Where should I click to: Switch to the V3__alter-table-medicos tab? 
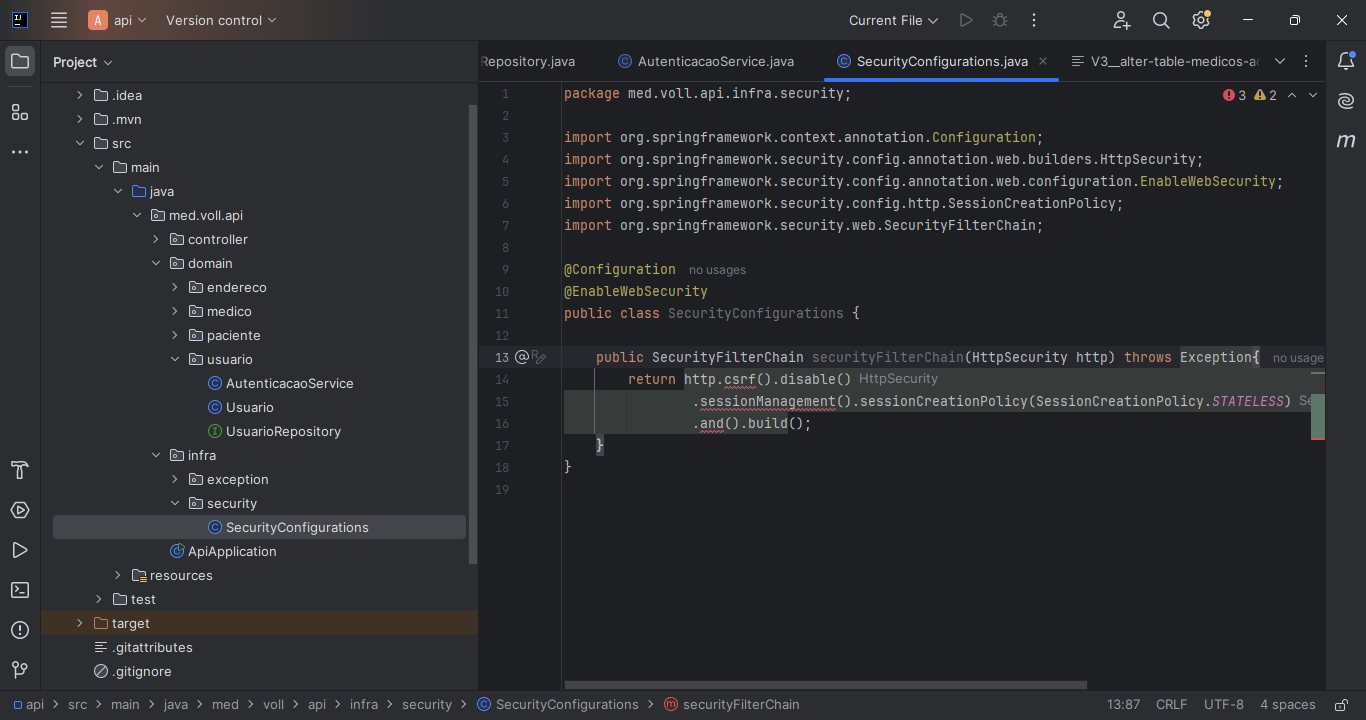click(x=1165, y=61)
